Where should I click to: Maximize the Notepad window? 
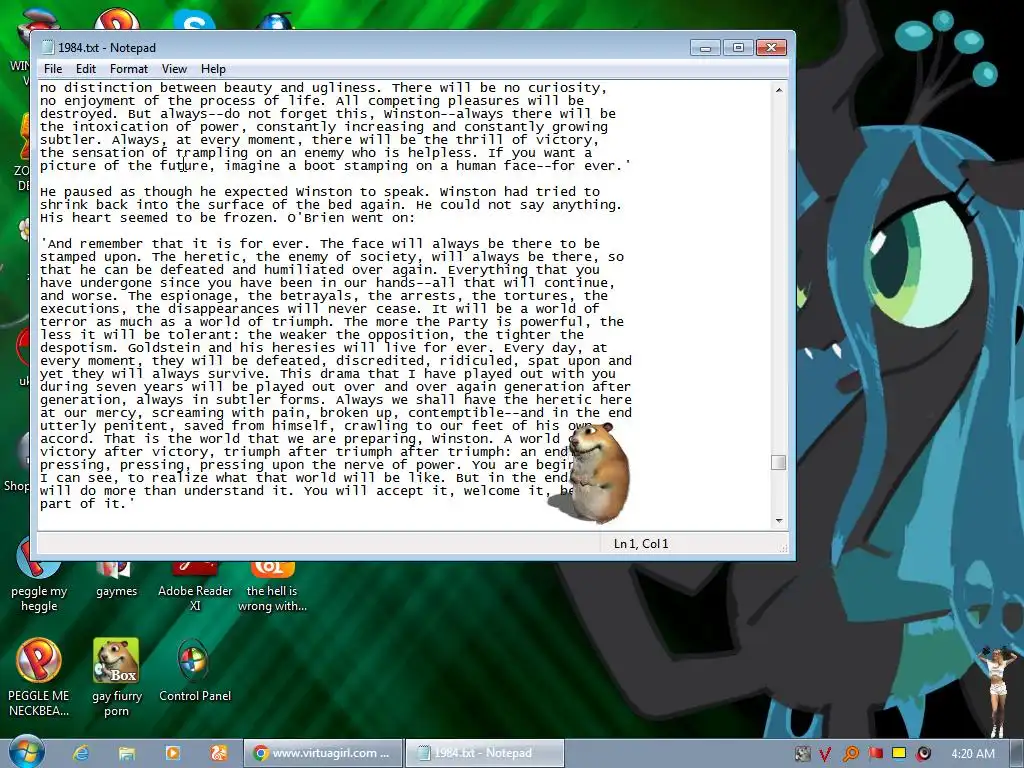click(738, 48)
